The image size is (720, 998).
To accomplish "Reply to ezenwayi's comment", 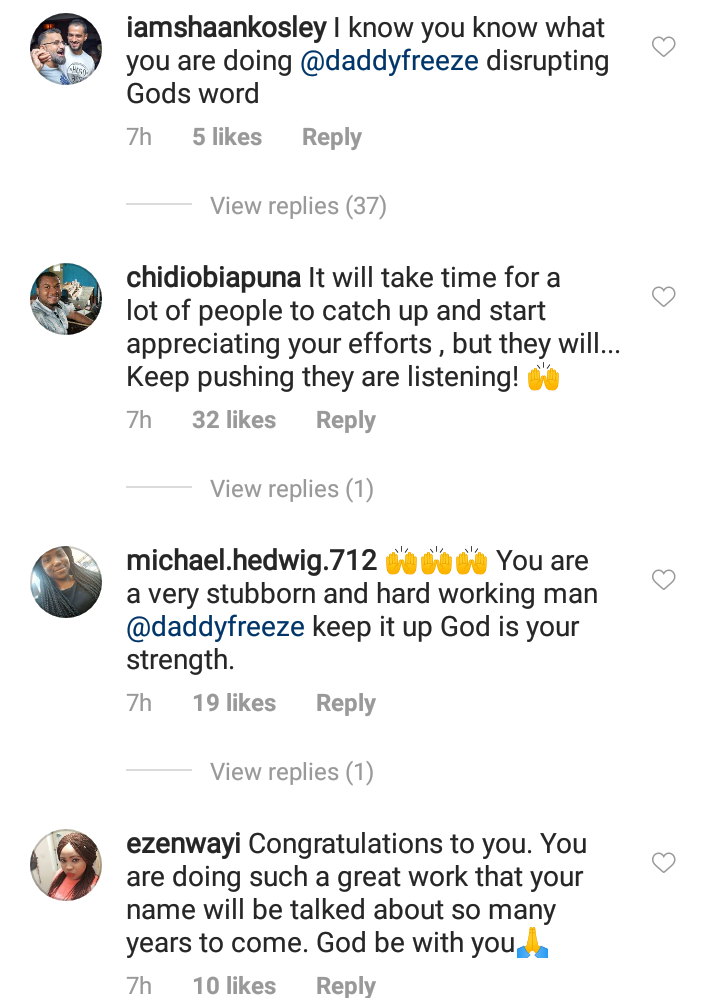I will click(346, 985).
